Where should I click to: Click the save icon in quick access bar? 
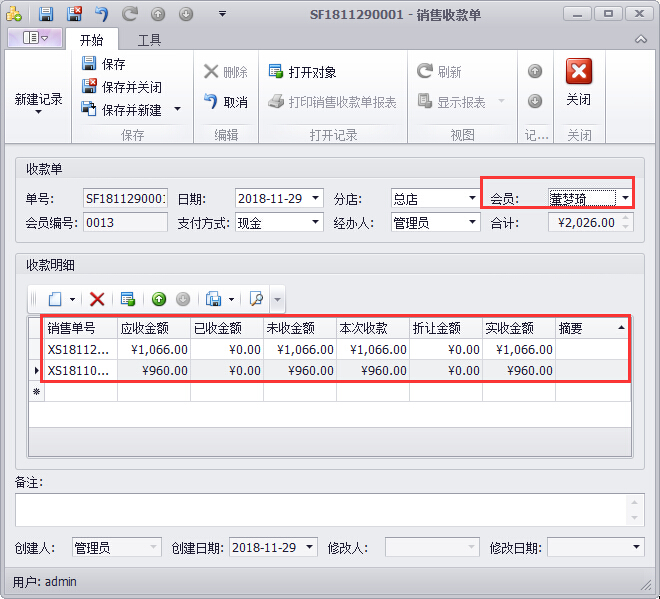[46, 14]
